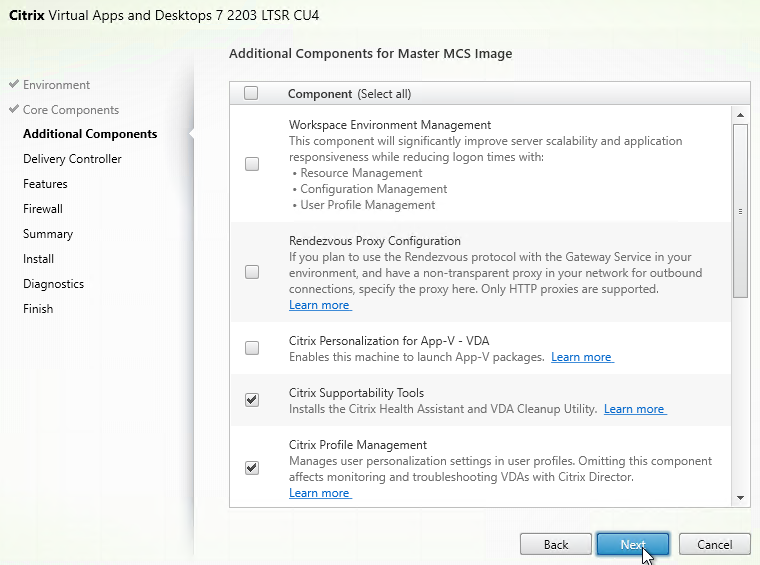
Task: Open Learn more for Citrix Profile Management
Action: (x=319, y=493)
